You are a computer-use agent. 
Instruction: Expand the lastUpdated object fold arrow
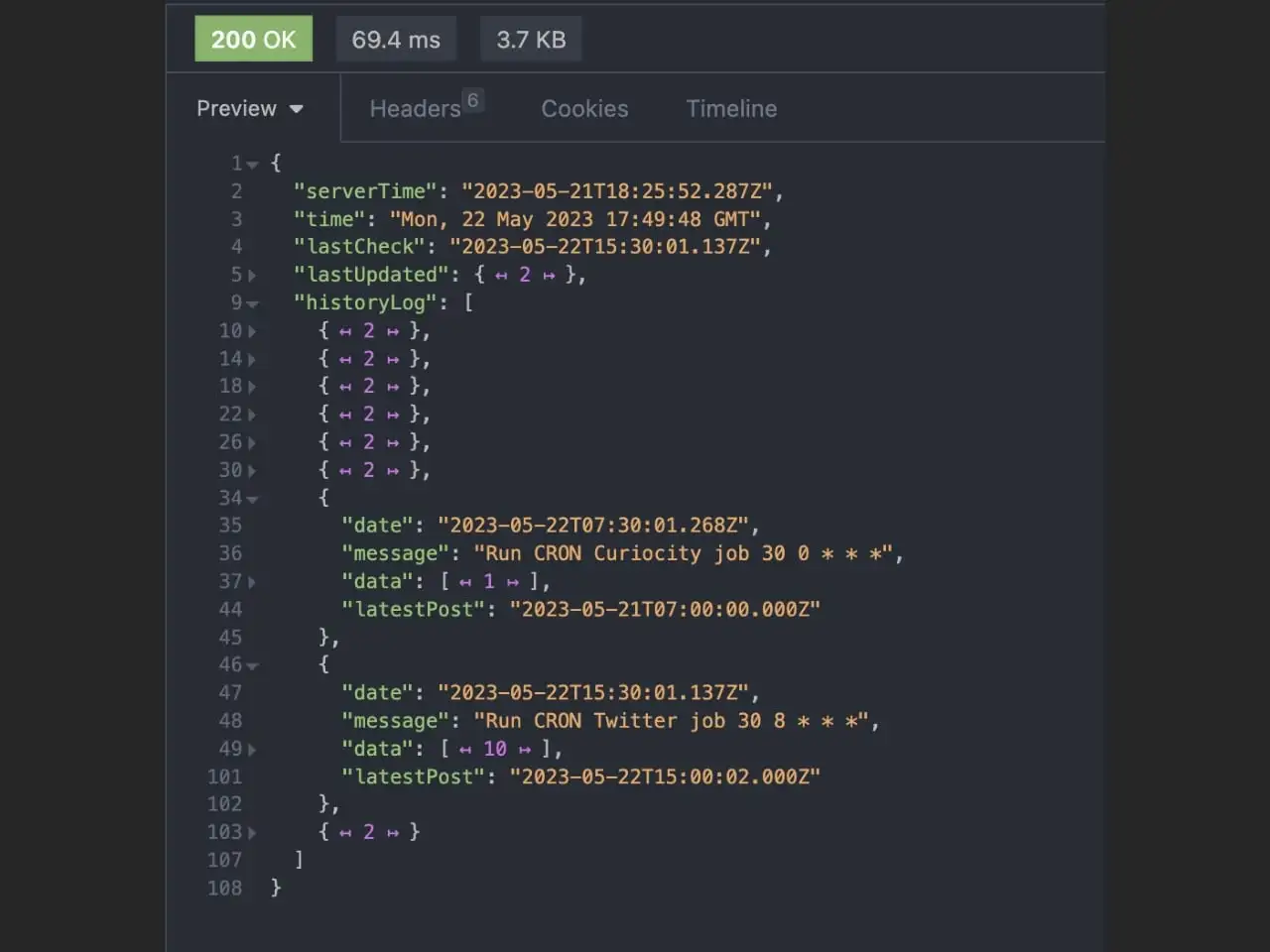pyautogui.click(x=252, y=276)
